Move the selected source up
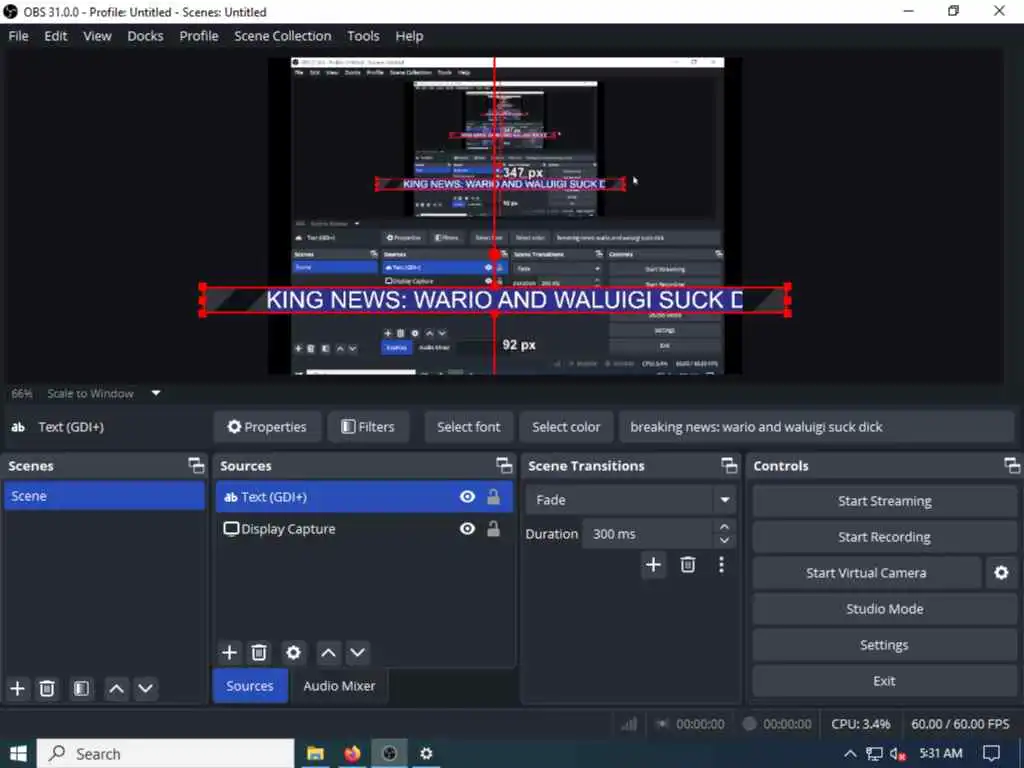 tap(328, 652)
